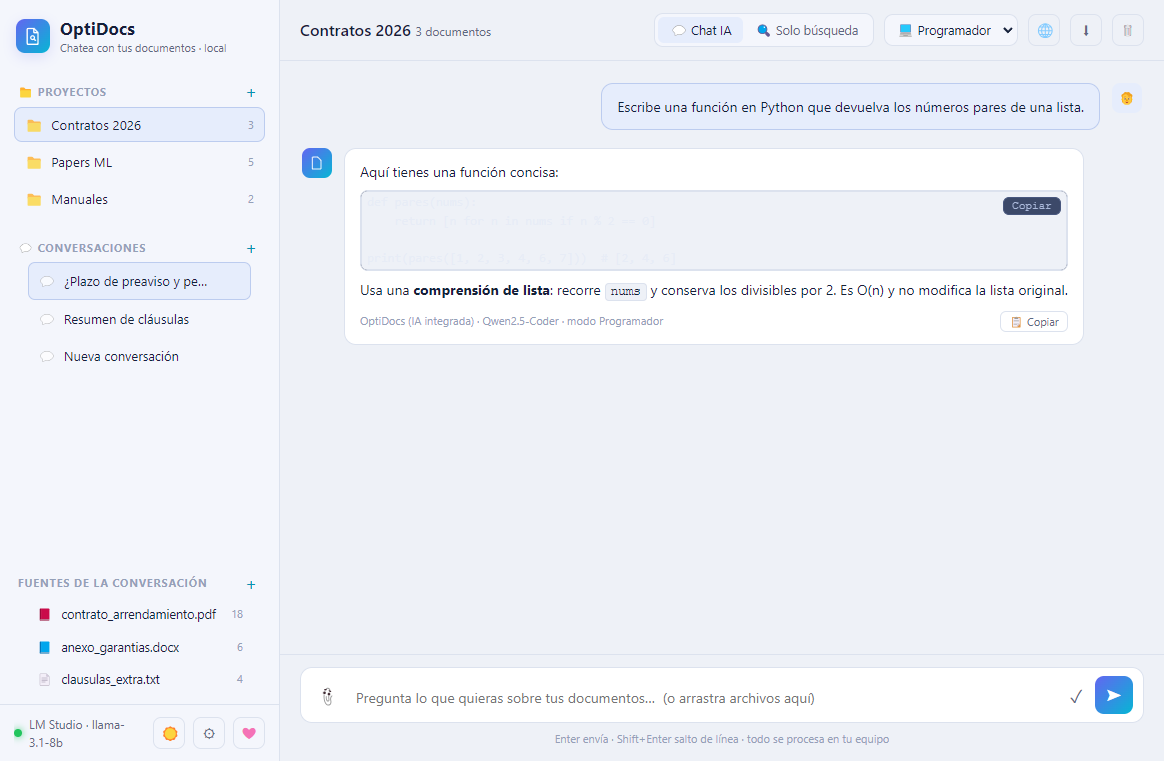The width and height of the screenshot is (1164, 761).
Task: Click the download arrow icon in header
Action: pyautogui.click(x=1086, y=30)
